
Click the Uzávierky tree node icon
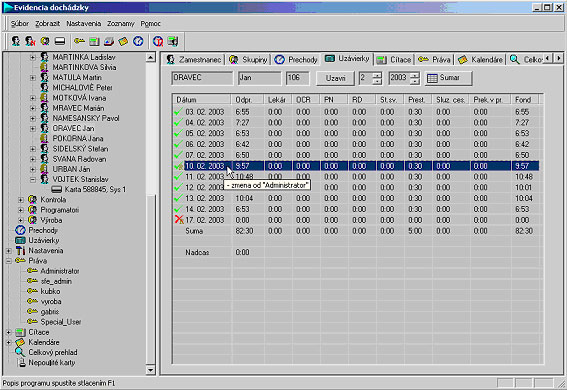coord(20,240)
